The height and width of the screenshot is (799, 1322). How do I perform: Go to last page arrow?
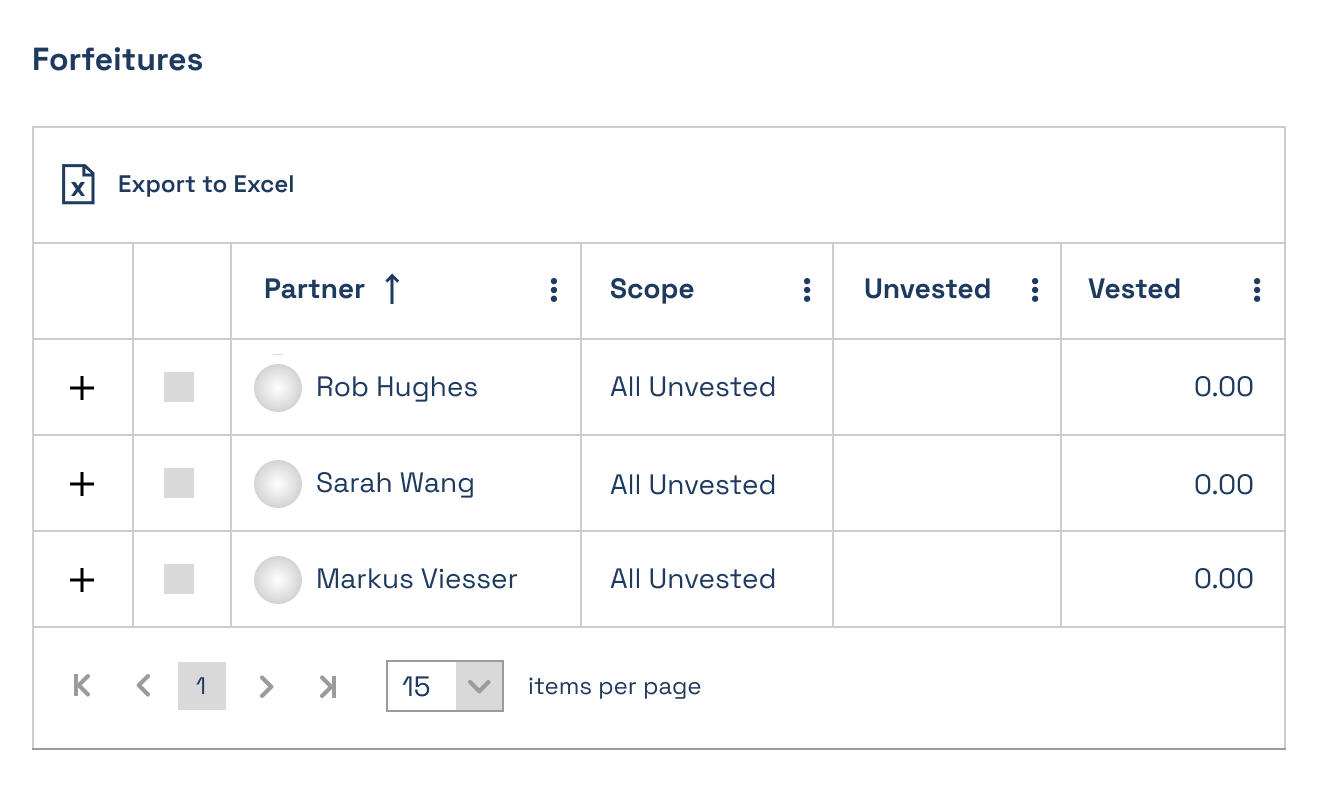[327, 686]
